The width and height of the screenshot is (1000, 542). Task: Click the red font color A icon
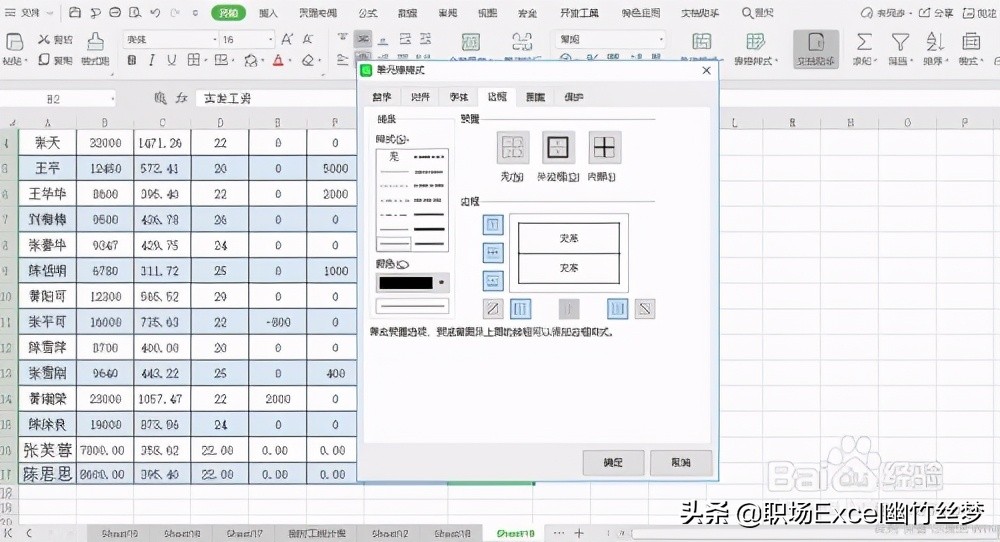[x=278, y=61]
